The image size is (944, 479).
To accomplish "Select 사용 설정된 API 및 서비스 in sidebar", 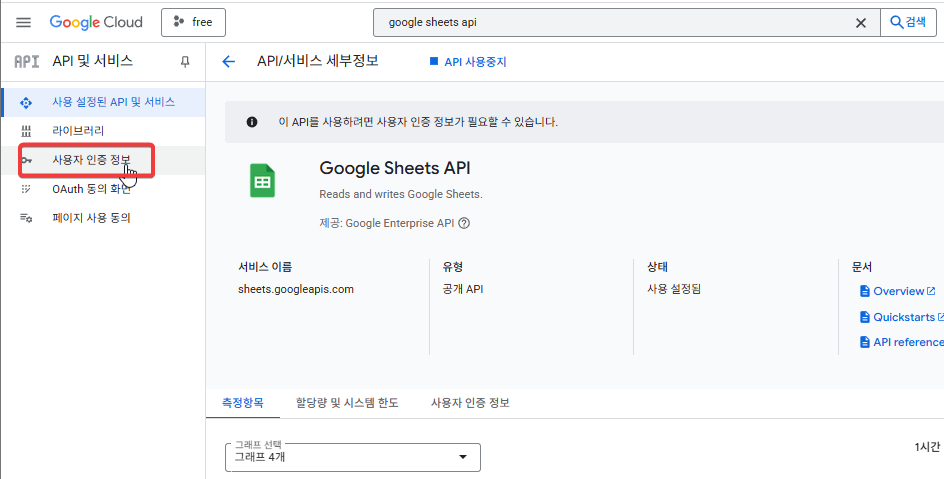I will (103, 102).
